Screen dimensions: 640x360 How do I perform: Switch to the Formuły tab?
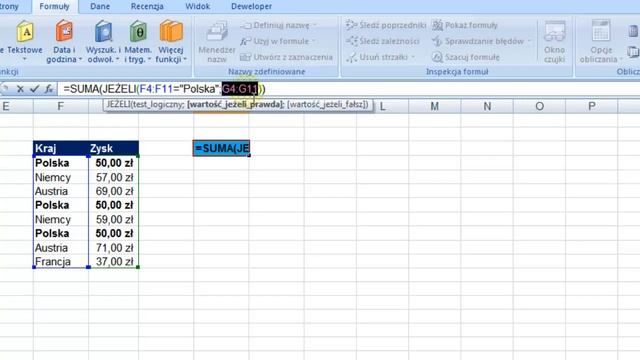point(54,7)
